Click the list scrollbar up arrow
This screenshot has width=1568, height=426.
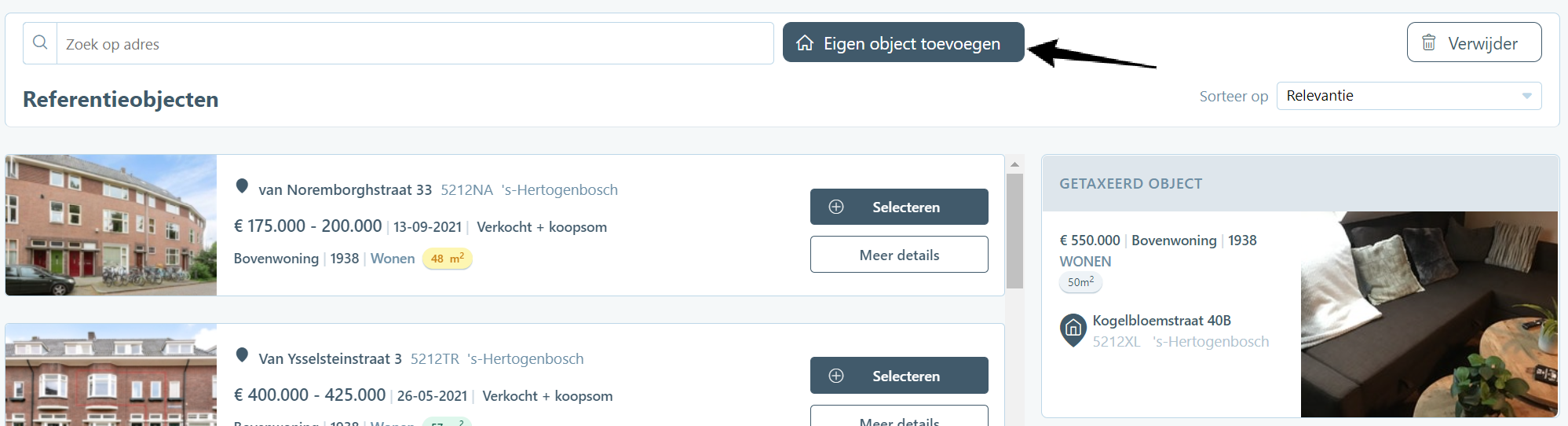click(x=1014, y=164)
